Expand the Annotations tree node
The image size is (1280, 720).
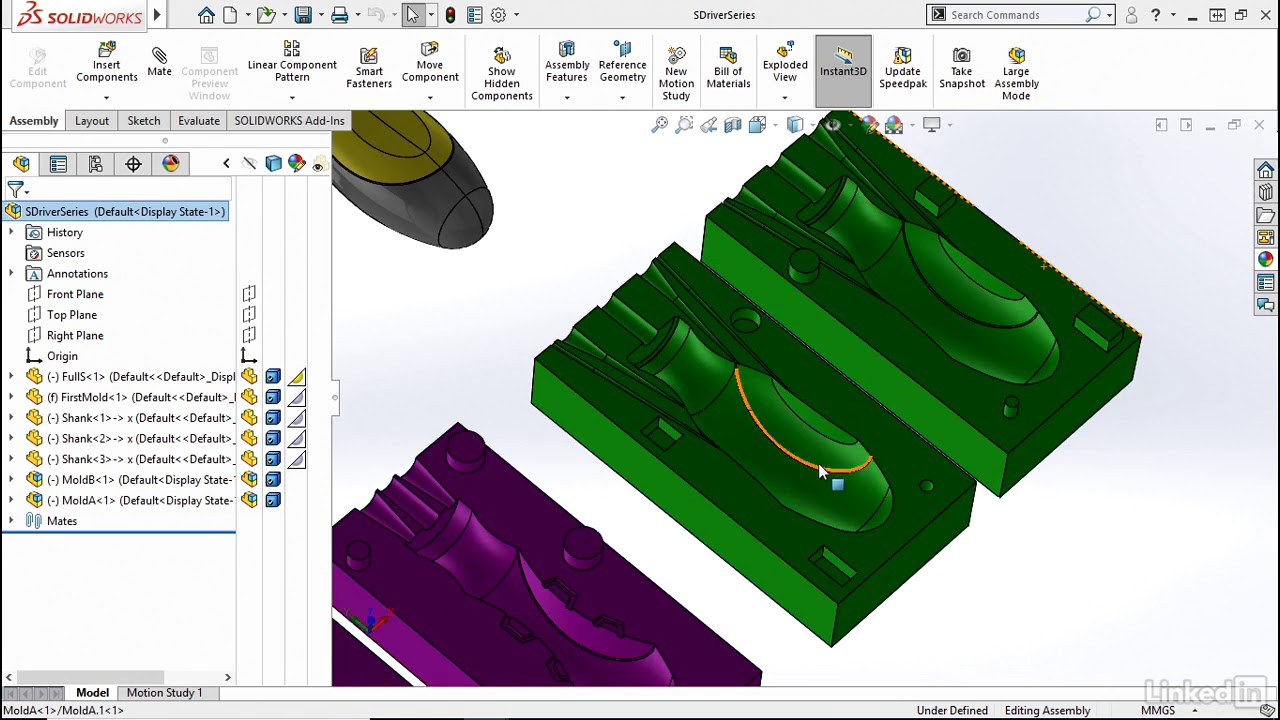pyautogui.click(x=11, y=273)
